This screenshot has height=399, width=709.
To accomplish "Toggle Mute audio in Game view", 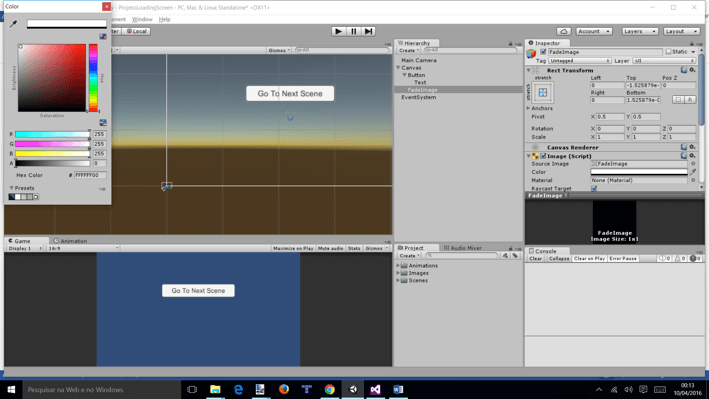I will [331, 248].
